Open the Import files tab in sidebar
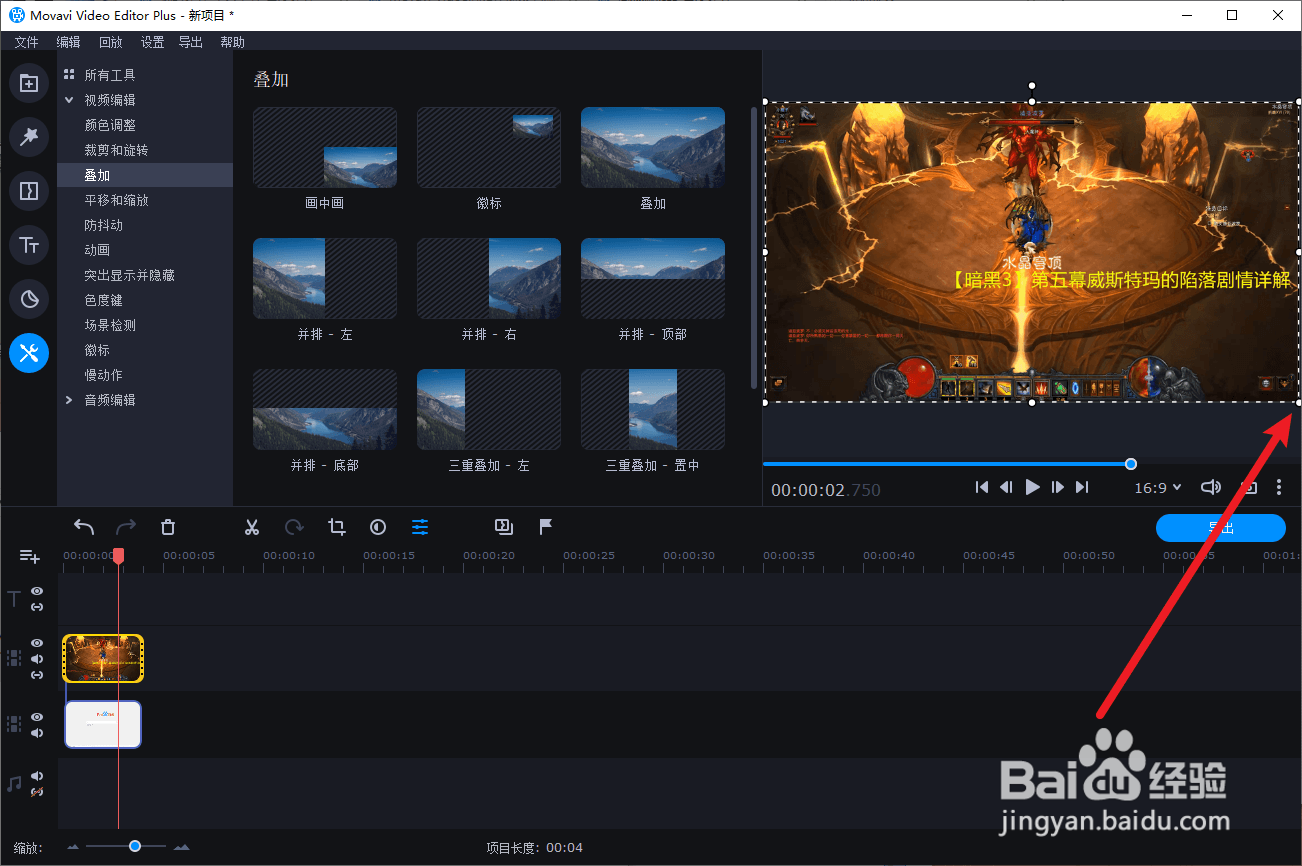 point(29,84)
